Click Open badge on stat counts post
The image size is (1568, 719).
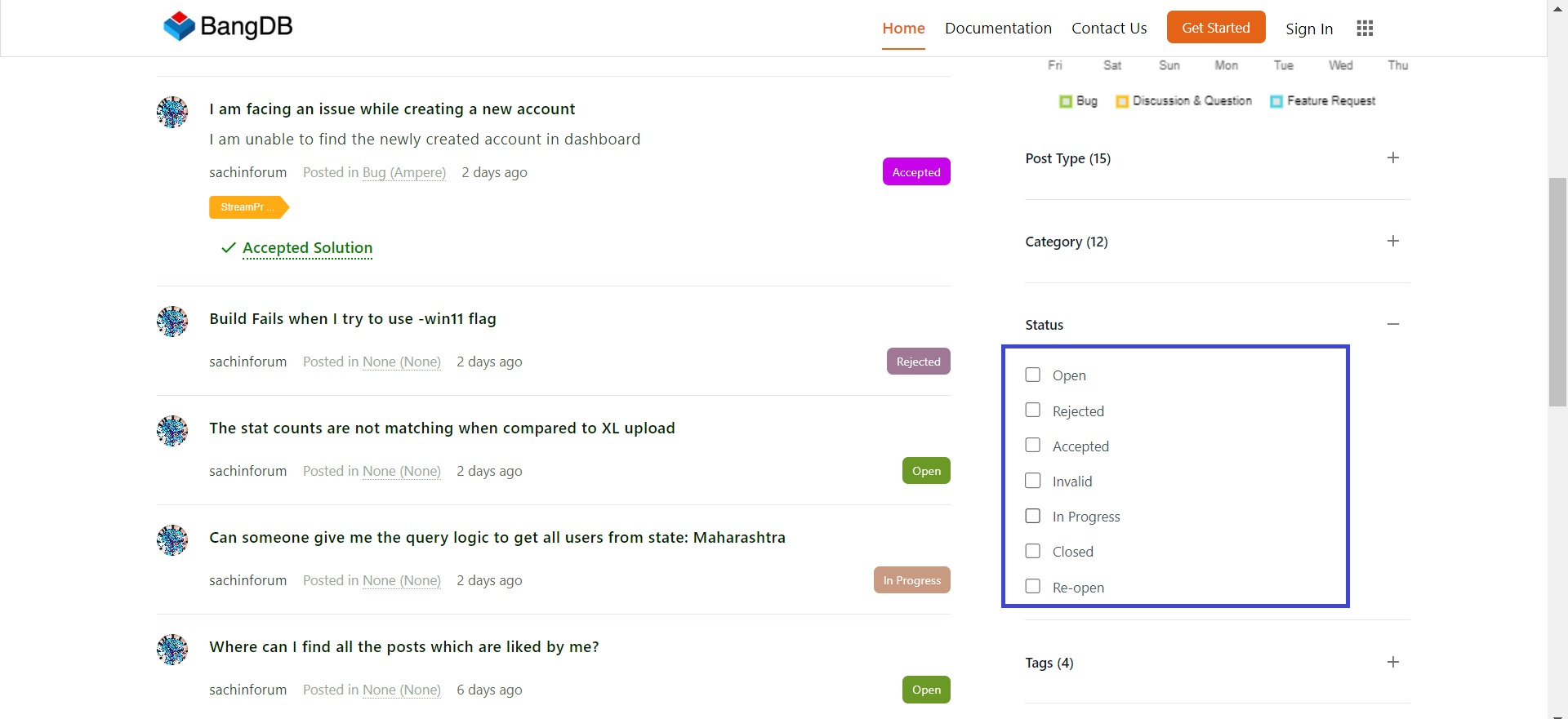click(x=926, y=471)
